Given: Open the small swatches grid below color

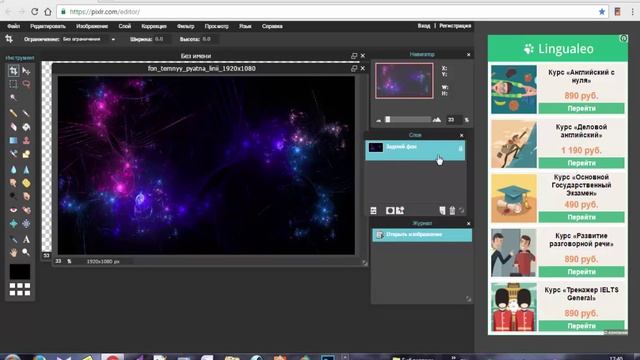Looking at the screenshot, I should point(20,289).
